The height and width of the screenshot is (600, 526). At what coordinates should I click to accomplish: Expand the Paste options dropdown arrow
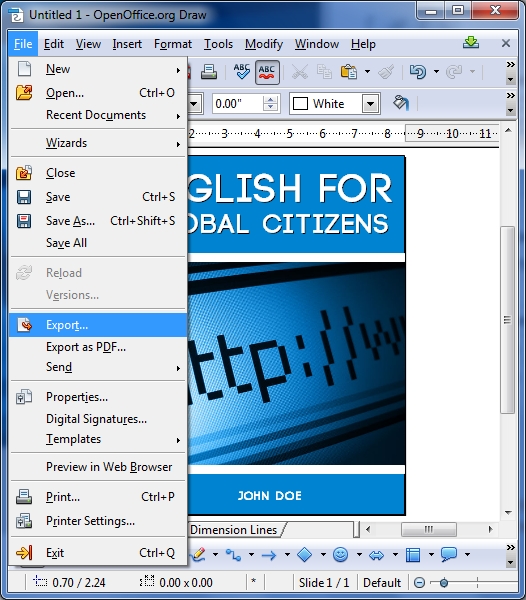point(367,72)
